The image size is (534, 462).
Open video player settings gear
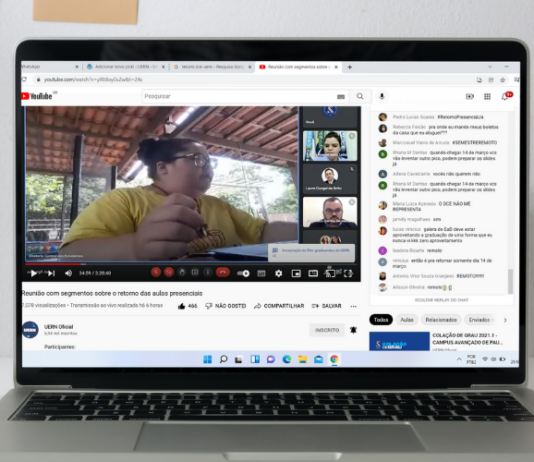click(x=278, y=273)
